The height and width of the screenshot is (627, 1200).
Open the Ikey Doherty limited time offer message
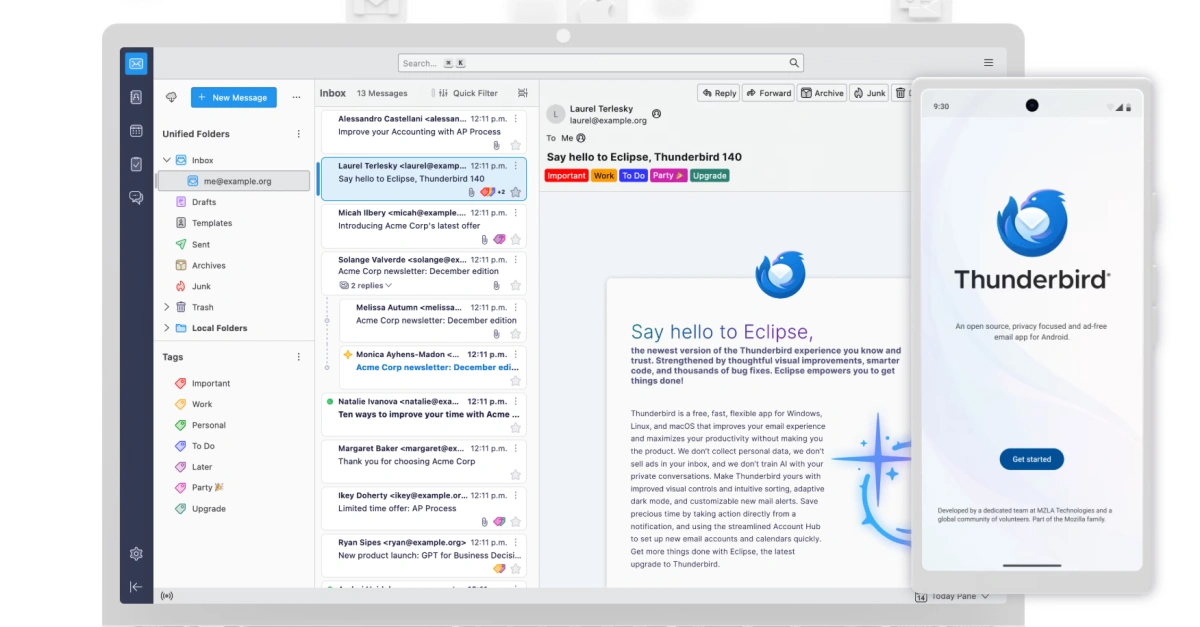click(423, 507)
